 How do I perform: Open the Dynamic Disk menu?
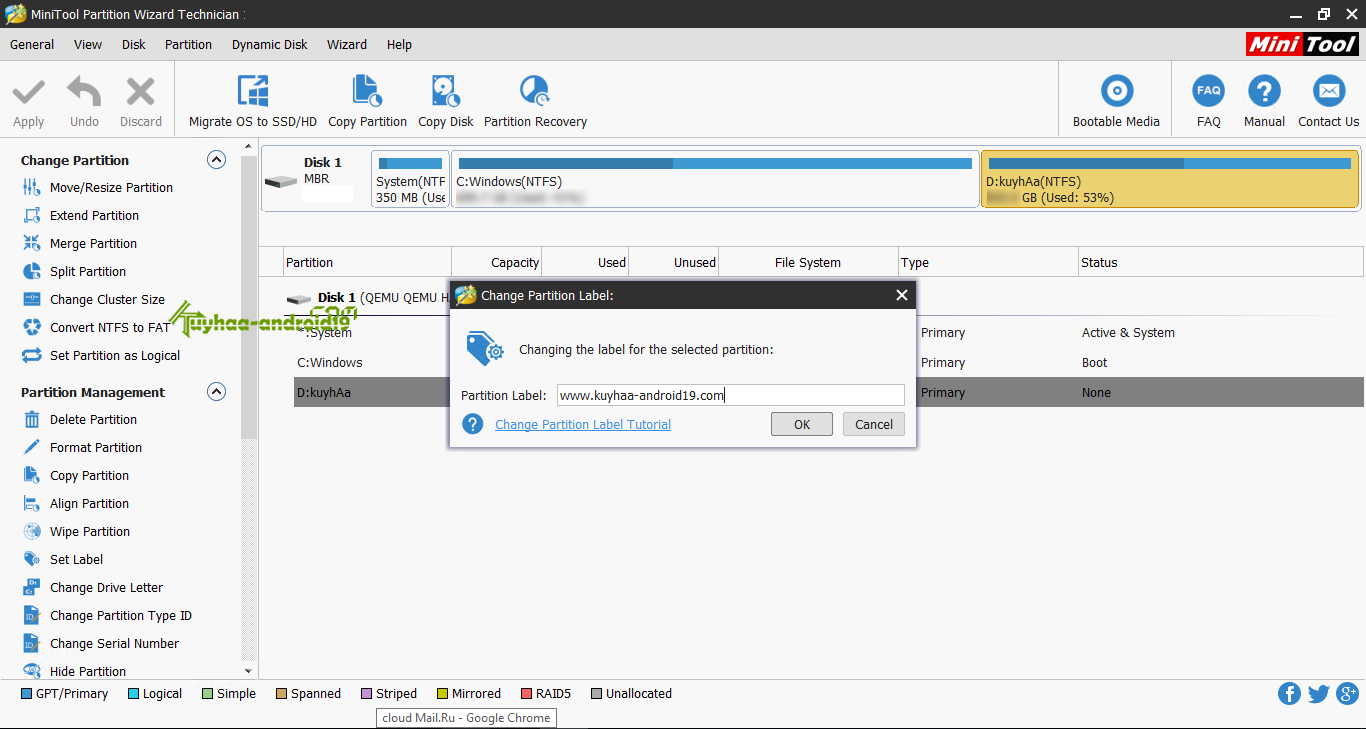[x=270, y=45]
